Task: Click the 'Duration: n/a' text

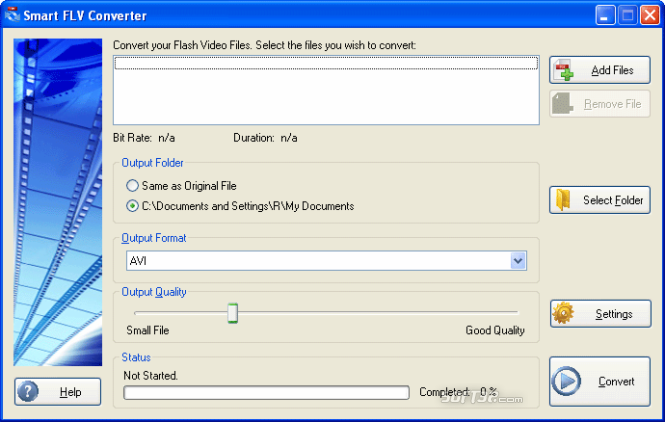Action: pos(265,138)
